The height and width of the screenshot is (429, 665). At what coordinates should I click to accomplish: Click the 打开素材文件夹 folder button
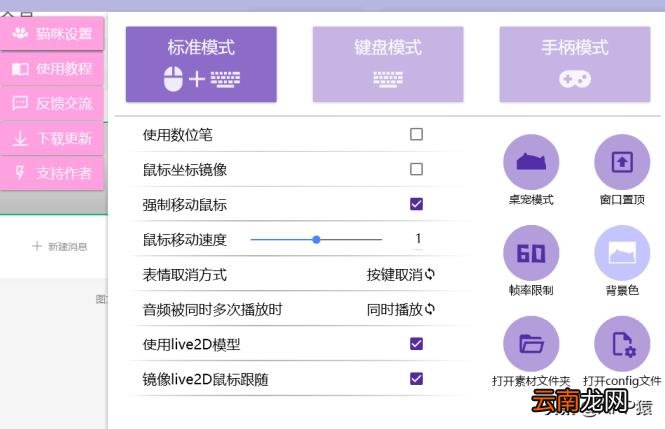(531, 344)
